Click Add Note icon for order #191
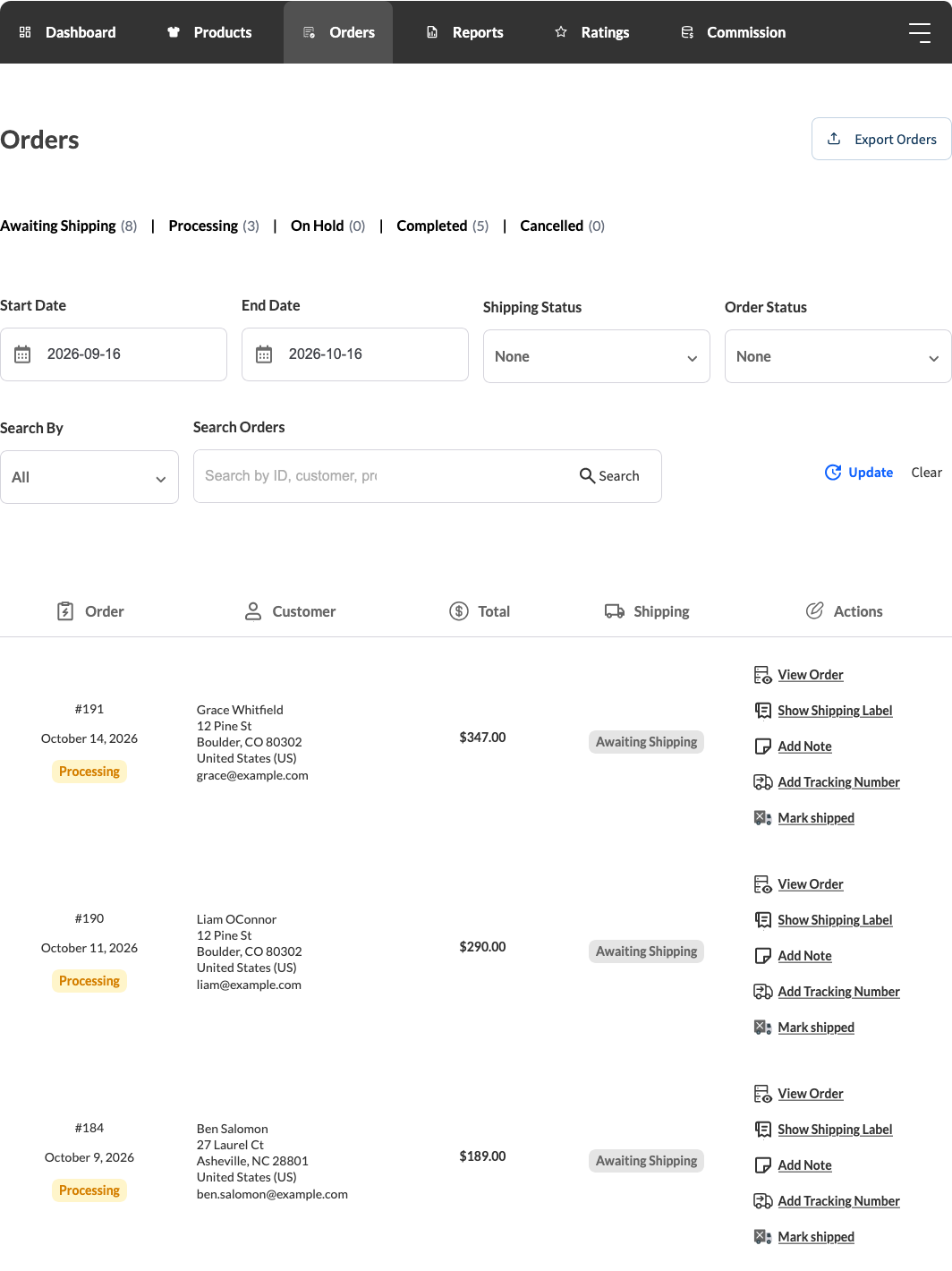Image resolution: width=952 pixels, height=1271 pixels. (x=763, y=746)
